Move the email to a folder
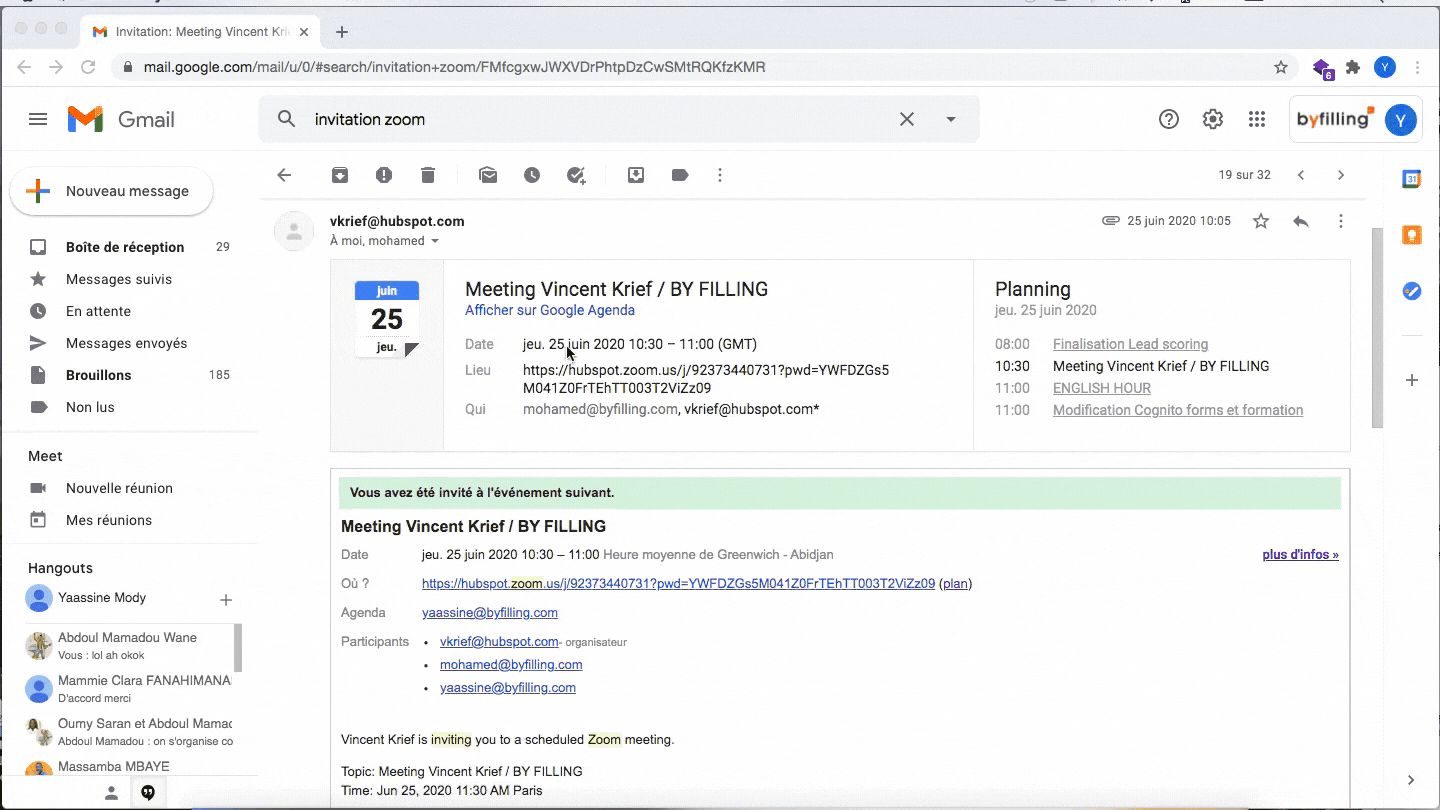1440x810 pixels. (636, 175)
